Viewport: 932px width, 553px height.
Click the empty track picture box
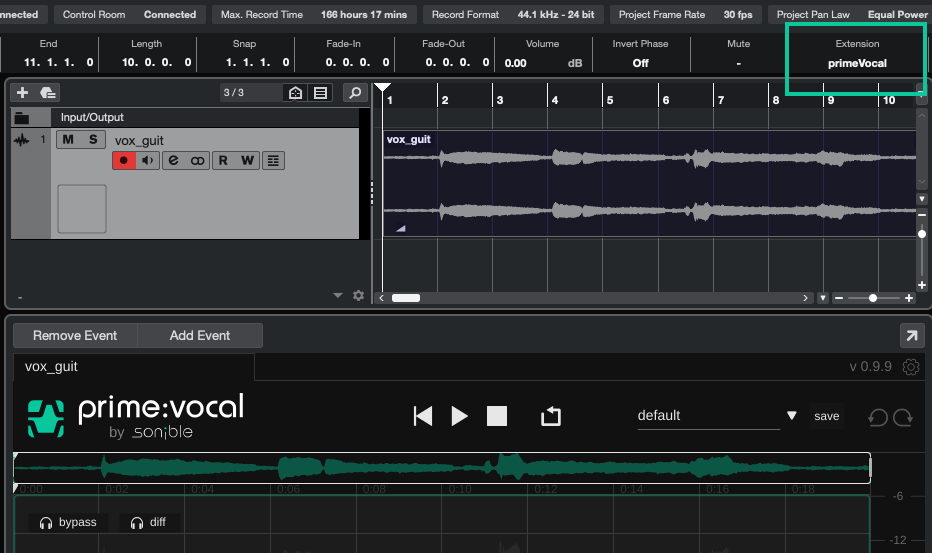82,209
